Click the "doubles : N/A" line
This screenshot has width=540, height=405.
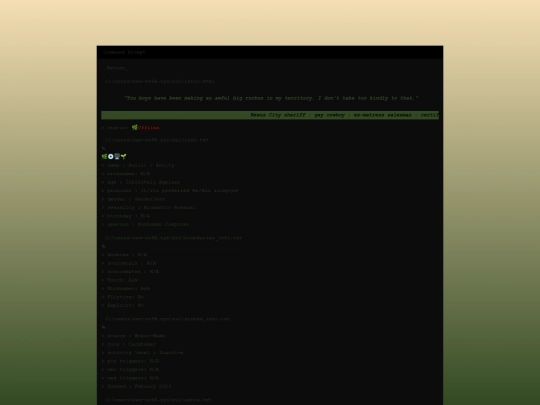[124, 255]
